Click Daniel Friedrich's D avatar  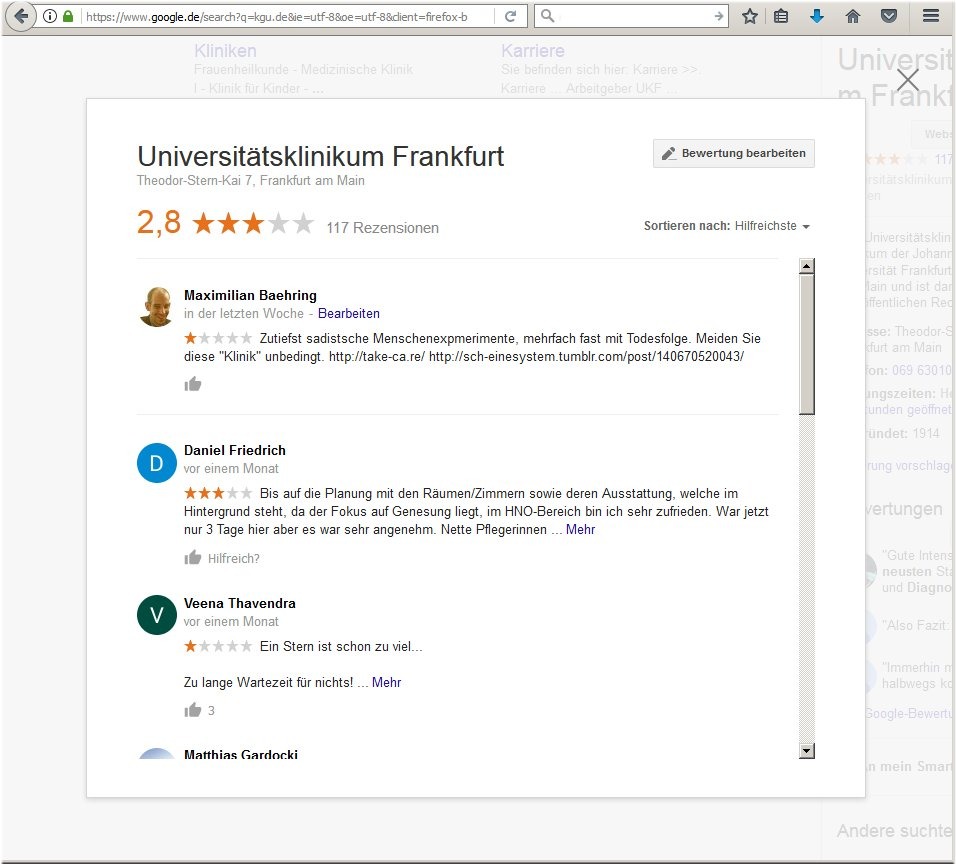157,463
